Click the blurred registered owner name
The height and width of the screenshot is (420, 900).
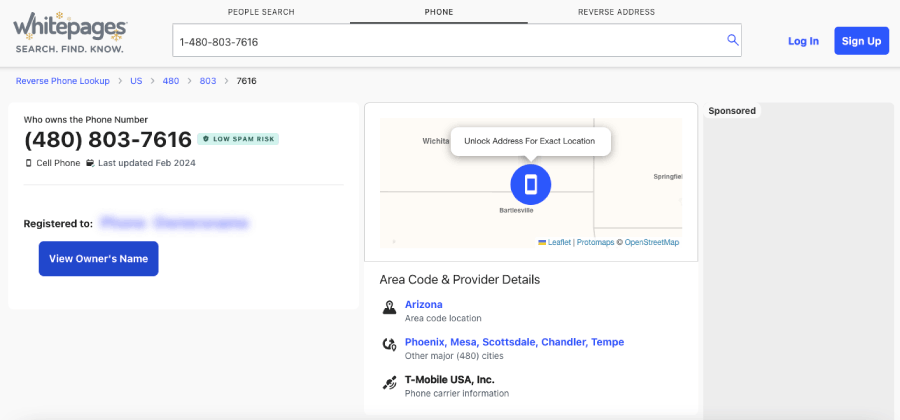pyautogui.click(x=174, y=223)
